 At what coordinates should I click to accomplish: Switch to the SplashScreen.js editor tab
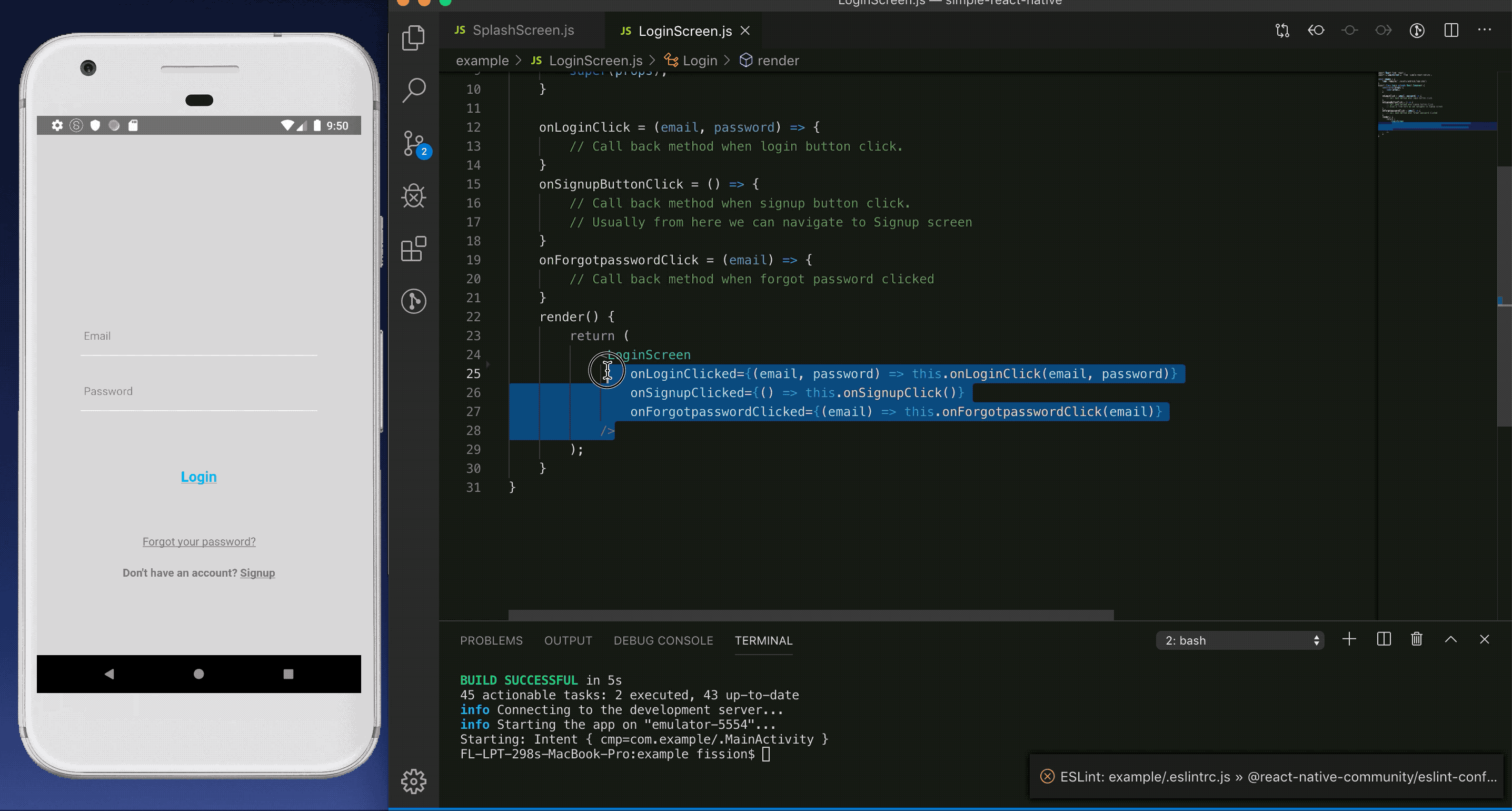click(522, 30)
